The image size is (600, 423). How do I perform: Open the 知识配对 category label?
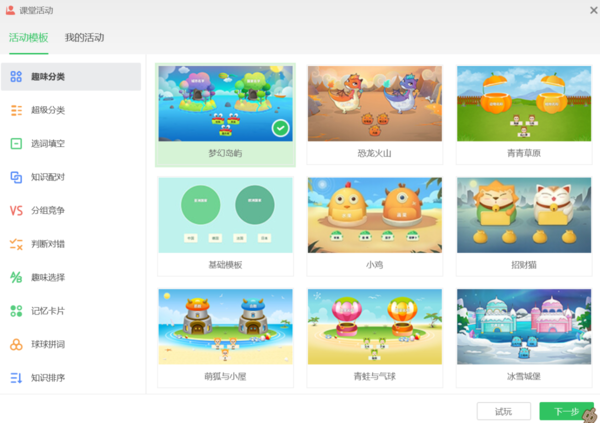pyautogui.click(x=48, y=177)
